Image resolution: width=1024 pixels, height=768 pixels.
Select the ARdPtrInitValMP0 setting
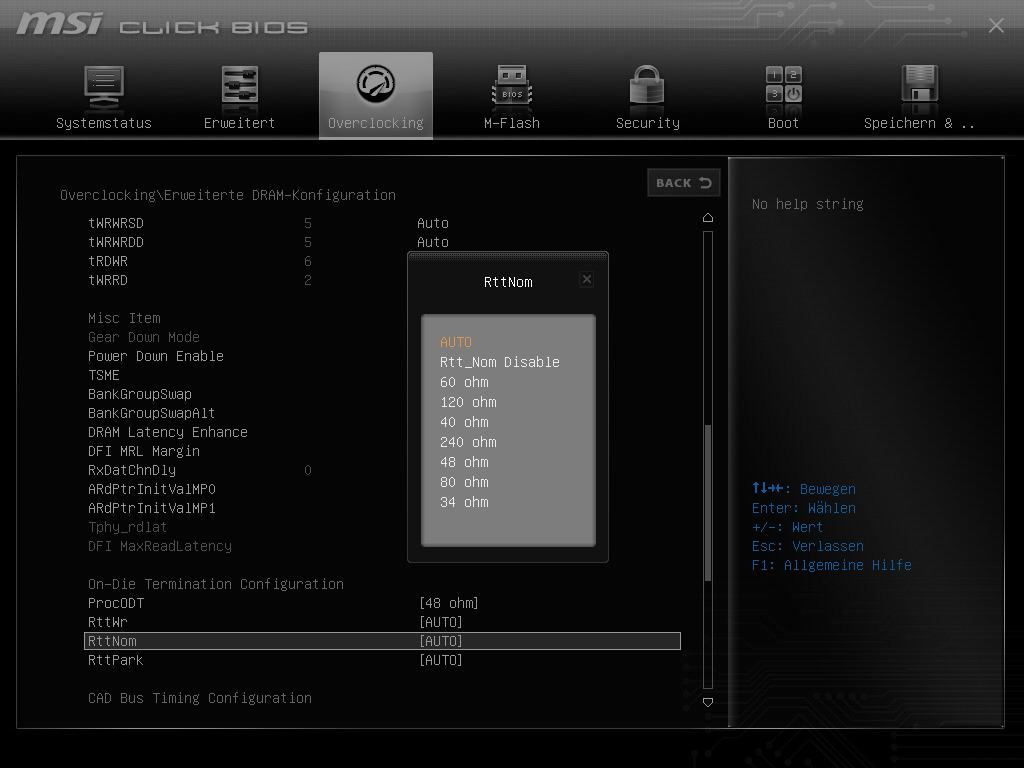click(152, 489)
